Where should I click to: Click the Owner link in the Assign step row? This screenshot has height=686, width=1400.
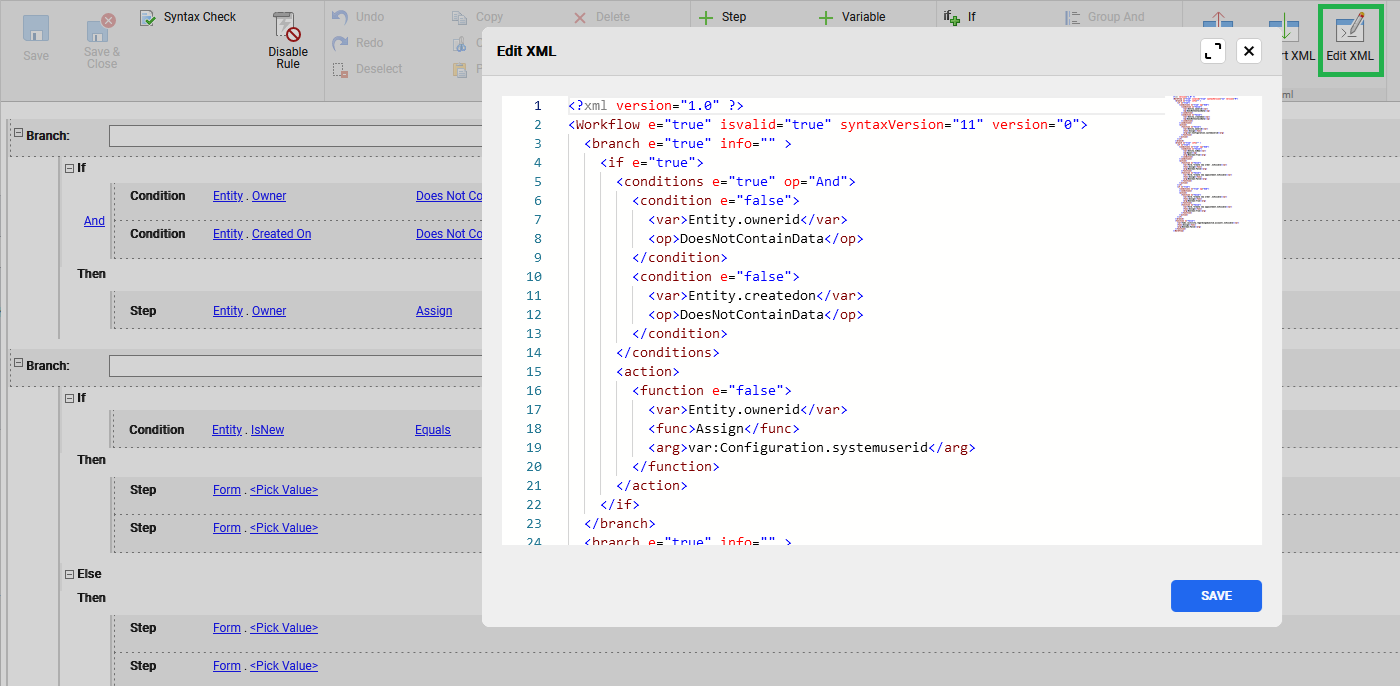click(269, 311)
